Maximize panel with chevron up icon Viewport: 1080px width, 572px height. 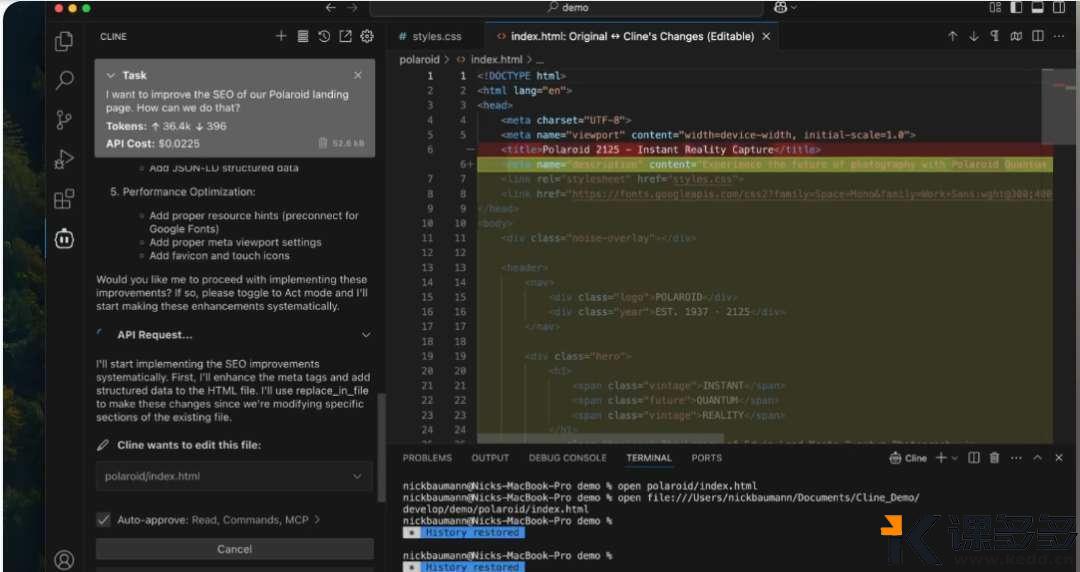pyautogui.click(x=1037, y=458)
